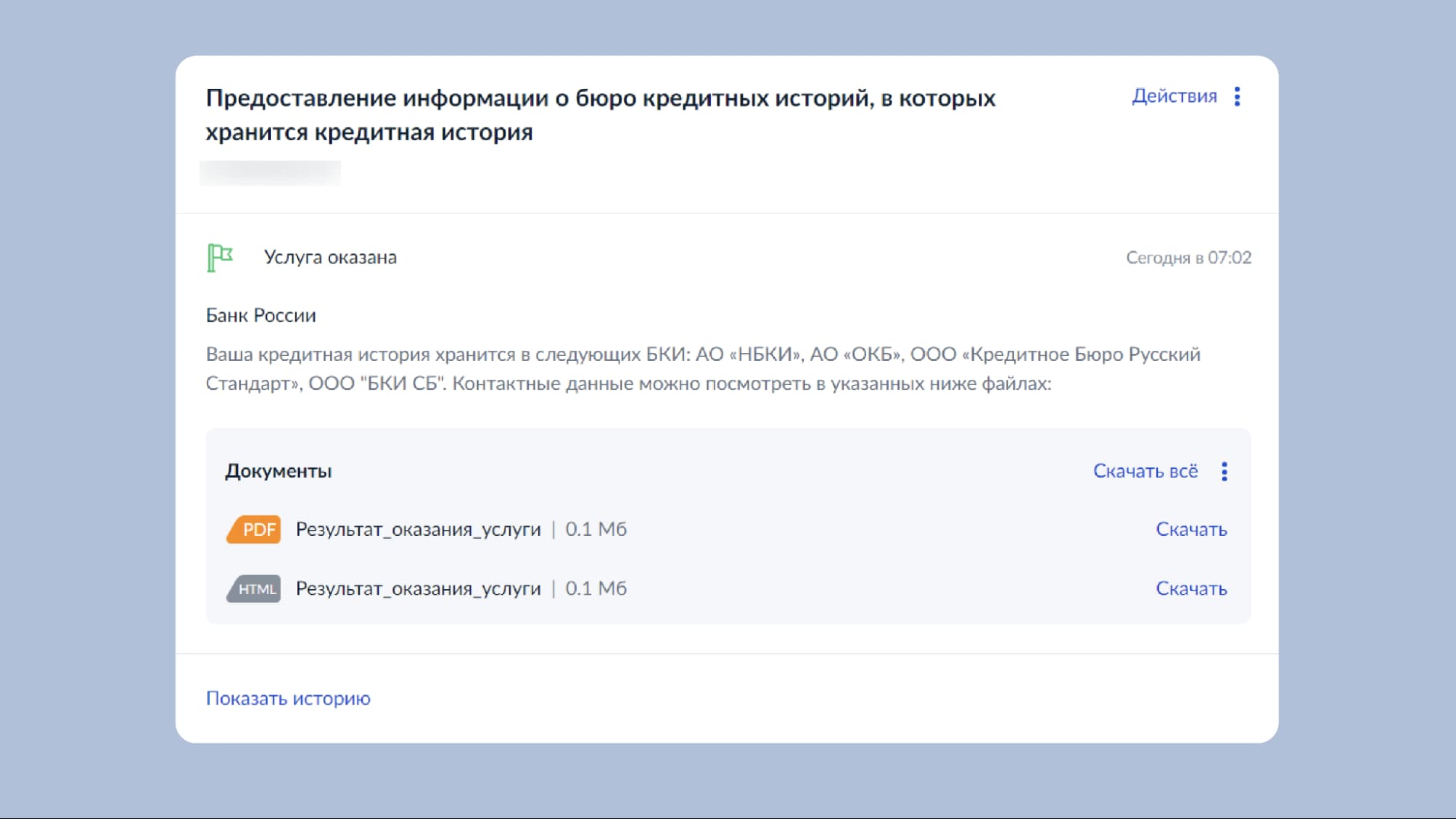Click the credit history bureau page title
Screen dimensions: 1456x819
point(600,115)
